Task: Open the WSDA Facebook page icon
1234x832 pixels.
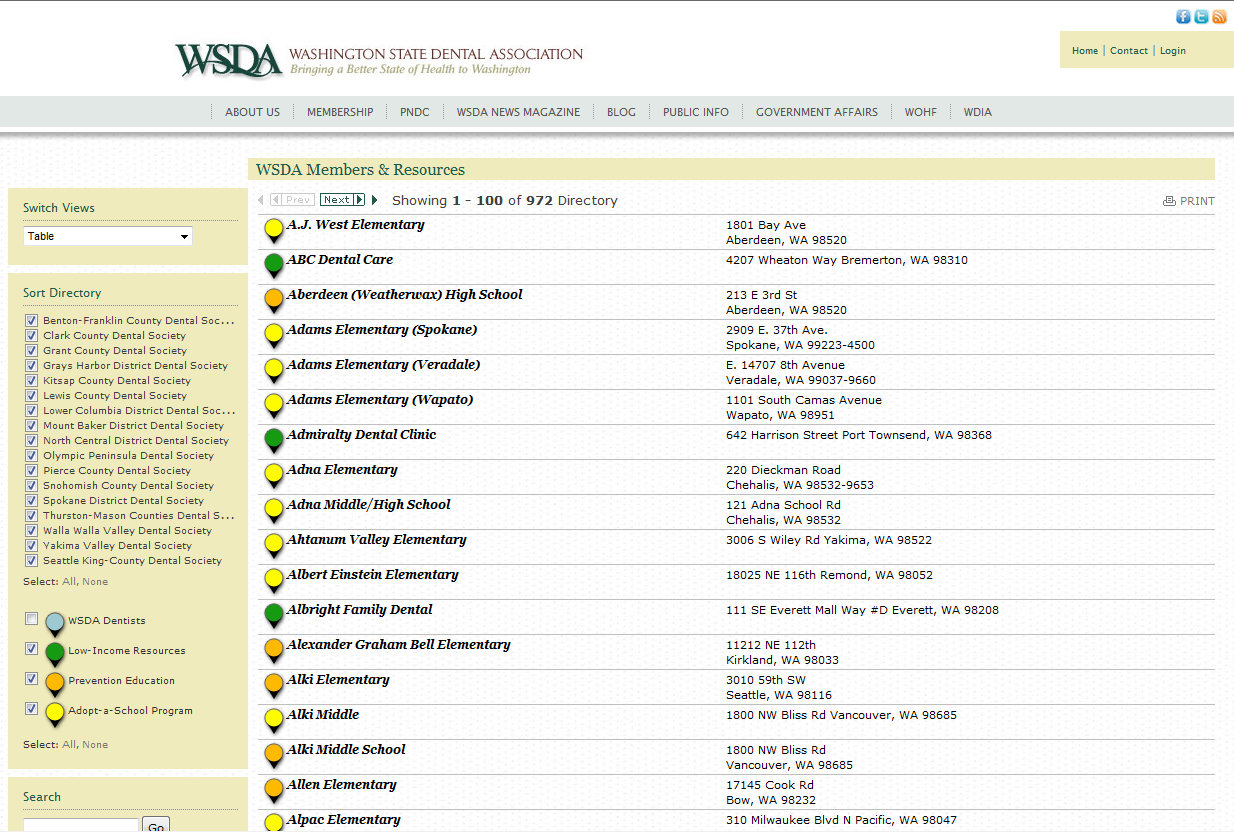Action: [x=1183, y=17]
